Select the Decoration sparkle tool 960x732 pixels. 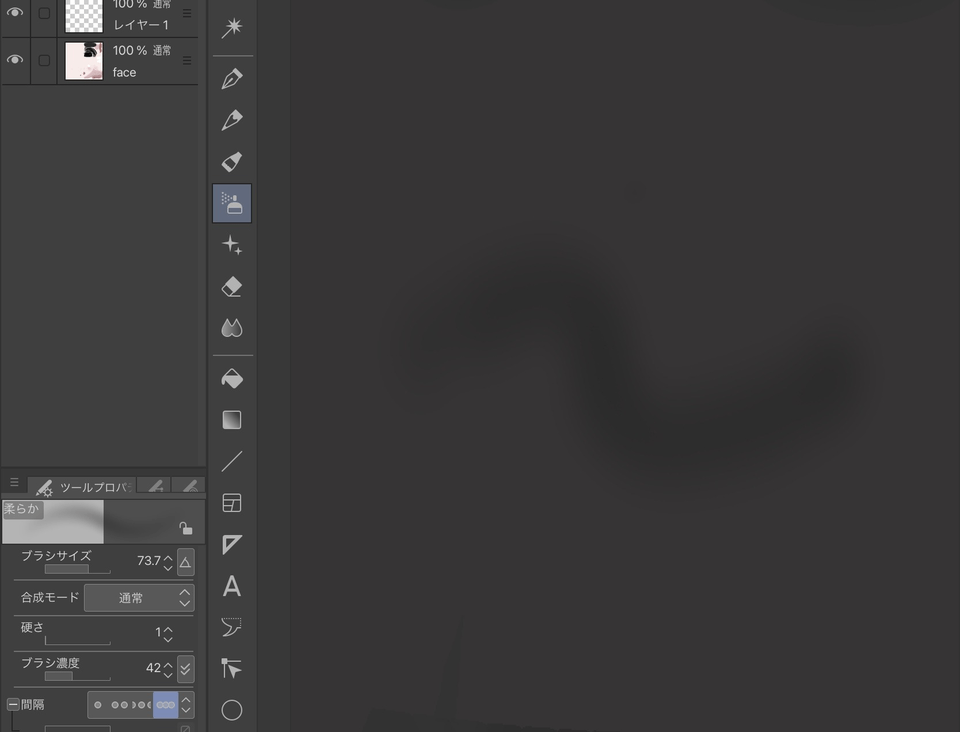click(232, 244)
